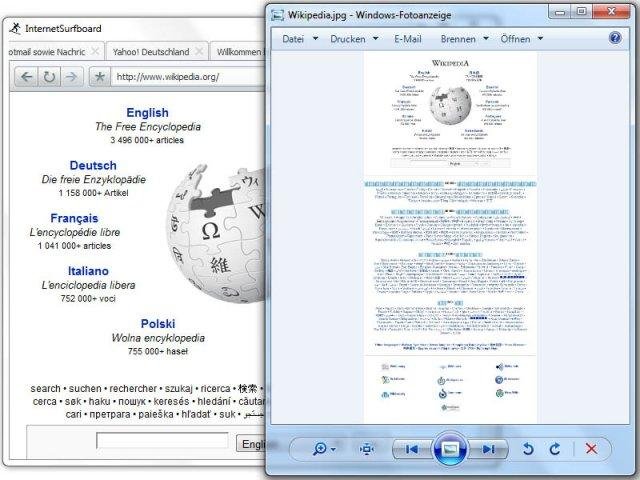This screenshot has width=640, height=480.
Task: Click the fit-to-window actual size icon
Action: [367, 449]
